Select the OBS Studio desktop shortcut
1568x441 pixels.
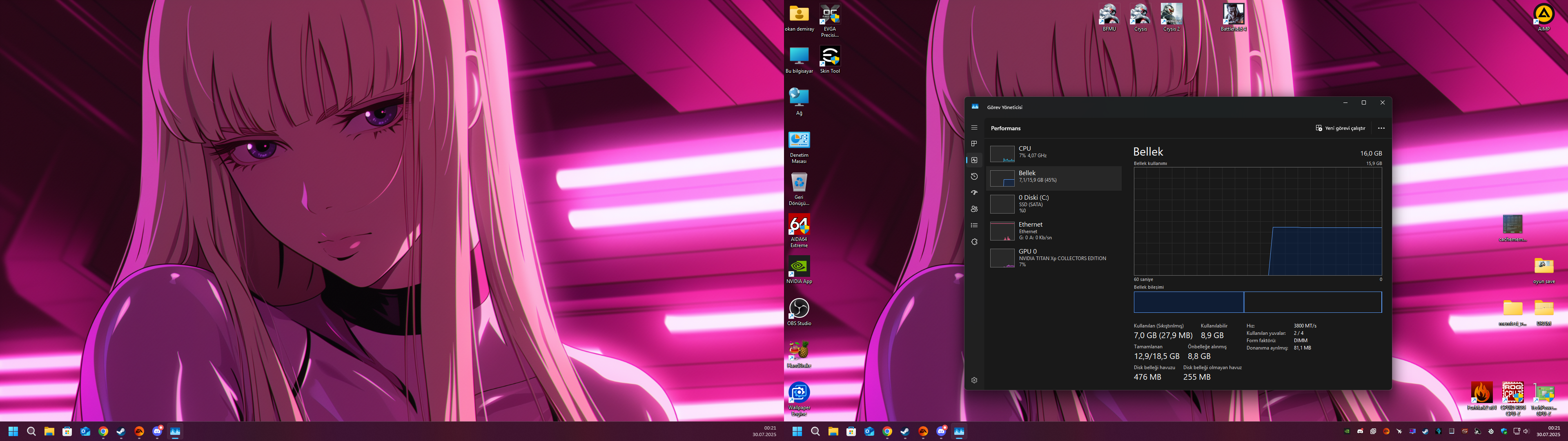click(x=799, y=312)
